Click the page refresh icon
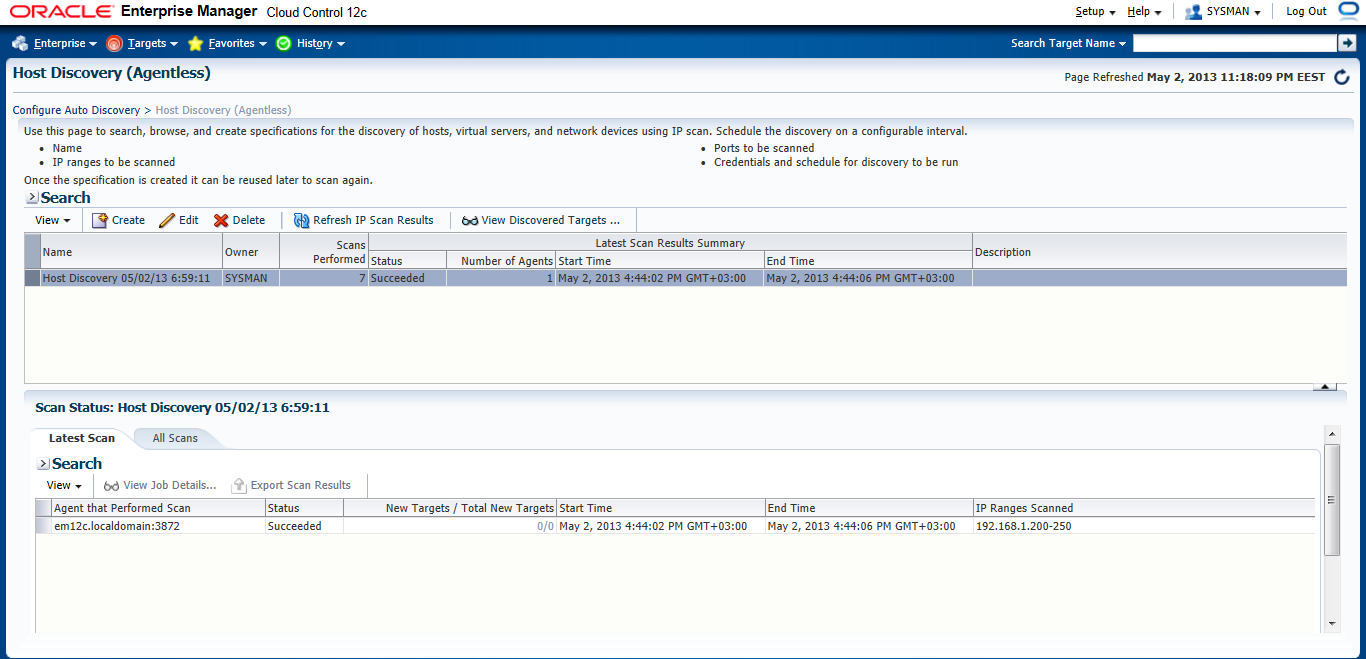 tap(1342, 77)
